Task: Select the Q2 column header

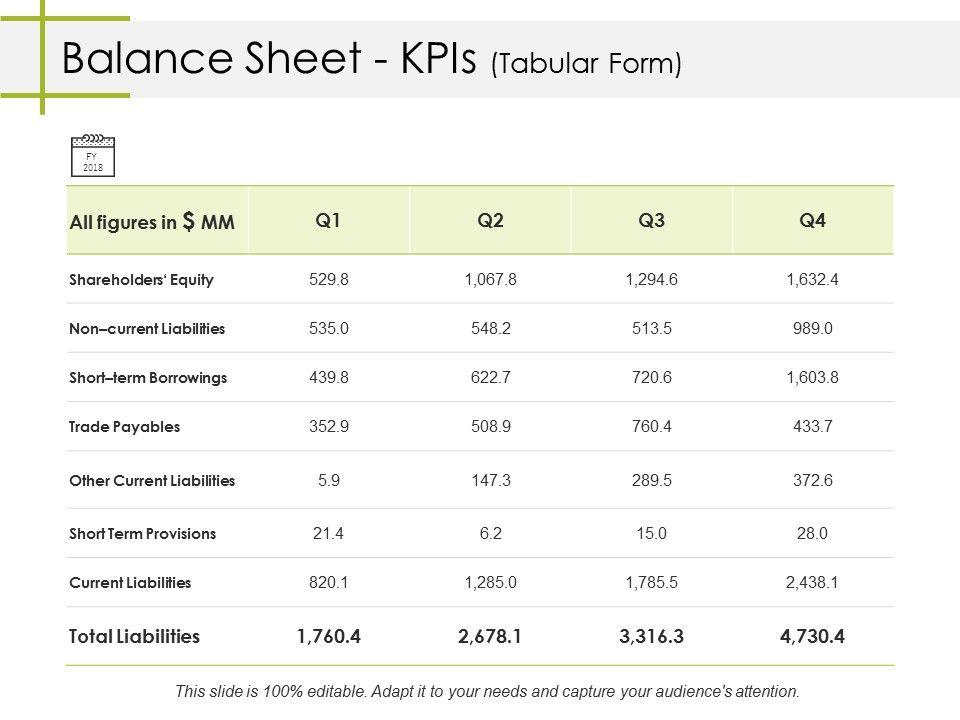Action: [x=490, y=221]
